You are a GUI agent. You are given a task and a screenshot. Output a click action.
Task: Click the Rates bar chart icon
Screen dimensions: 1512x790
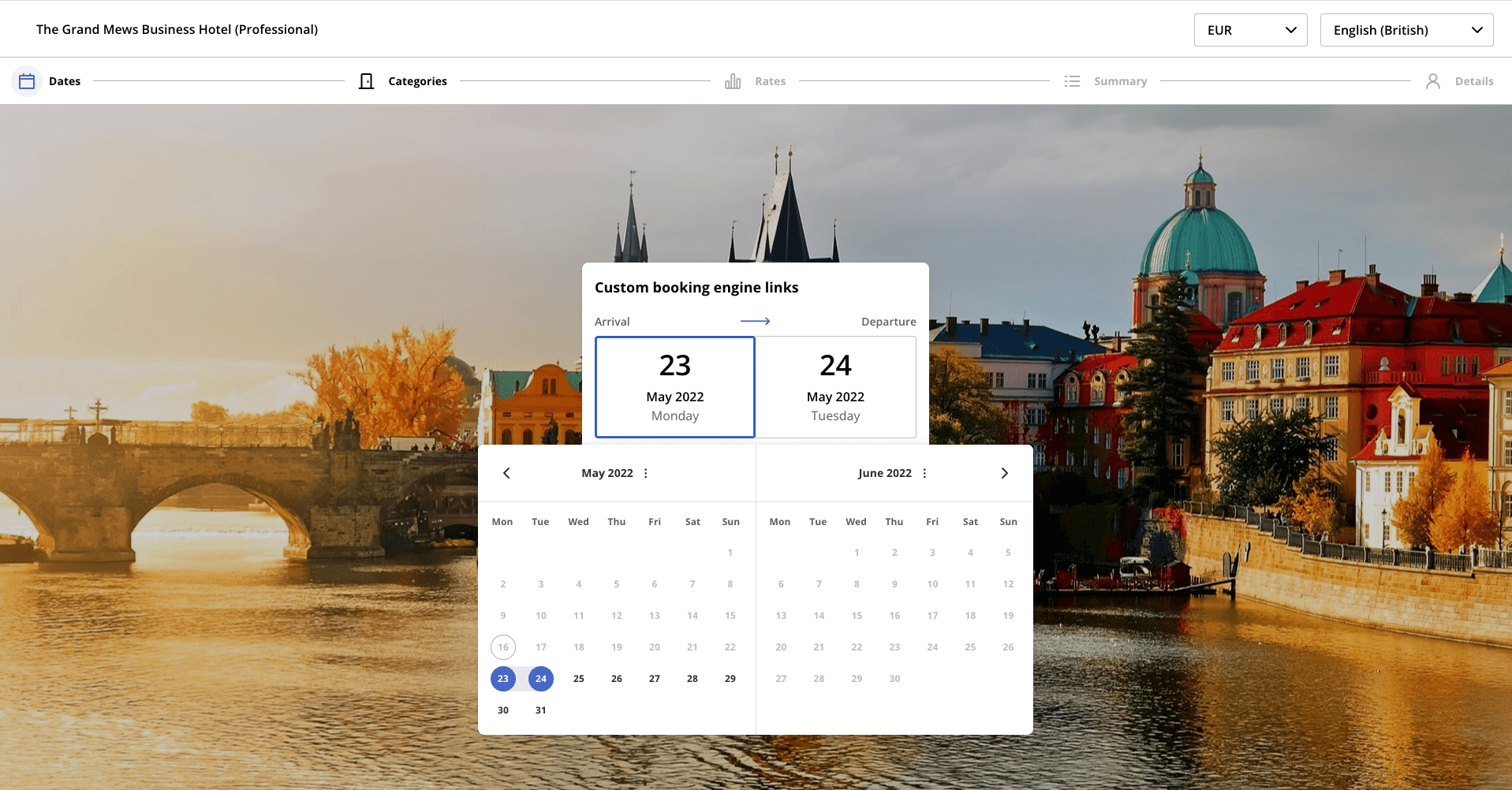733,81
